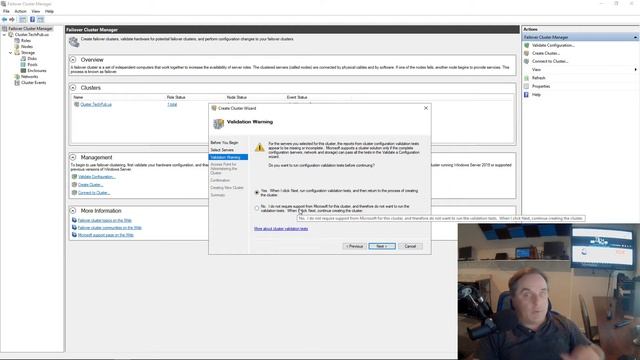Click the Cluster Events icon in the tree
The width and height of the screenshot is (640, 360).
(x=17, y=82)
